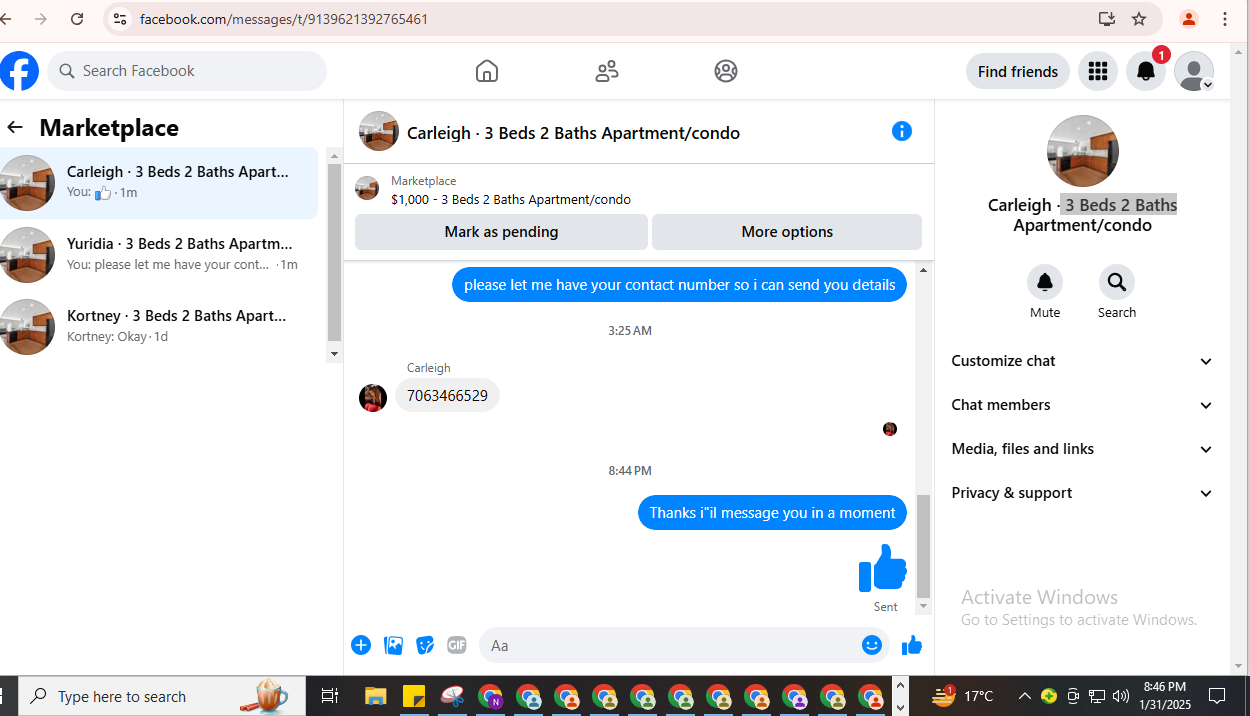Click the large thumbs-up sent message
This screenshot has width=1250, height=716.
(x=882, y=568)
